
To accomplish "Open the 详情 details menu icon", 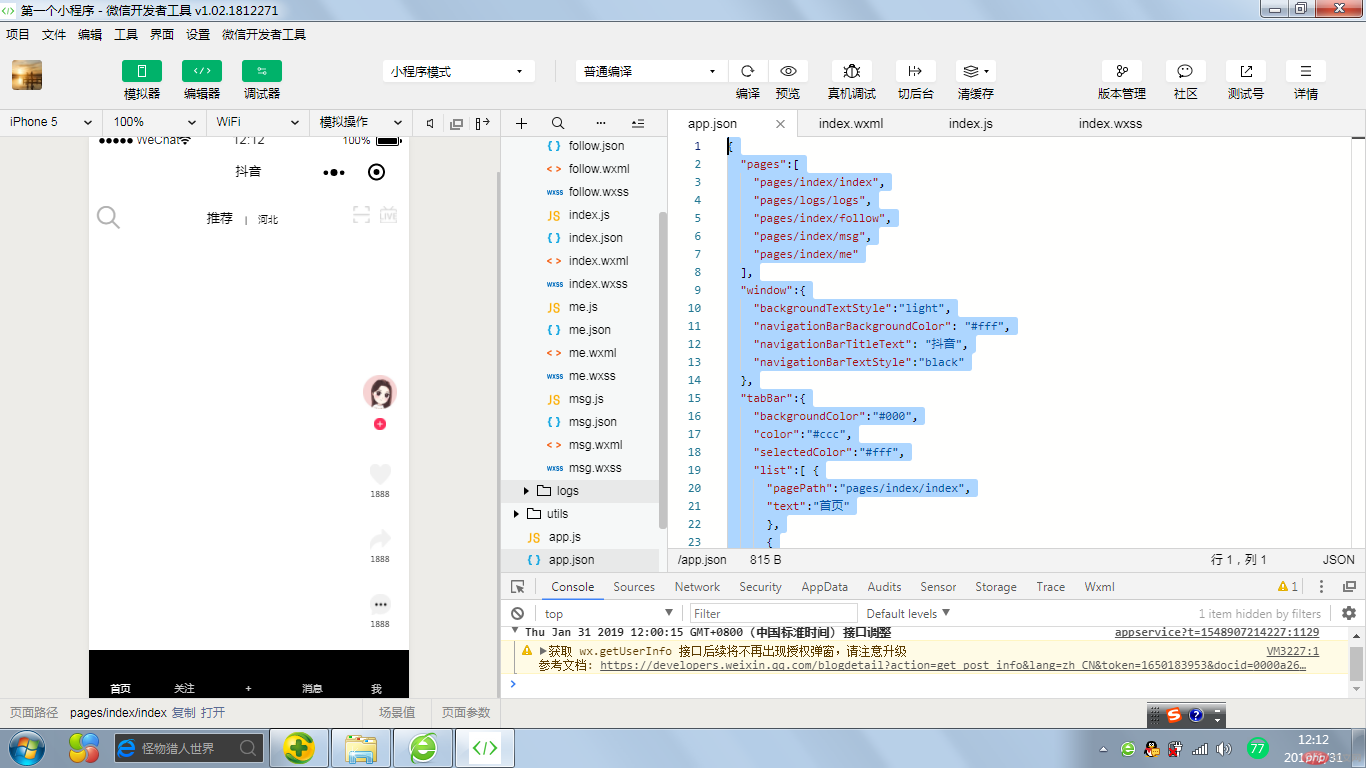I will [x=1306, y=71].
